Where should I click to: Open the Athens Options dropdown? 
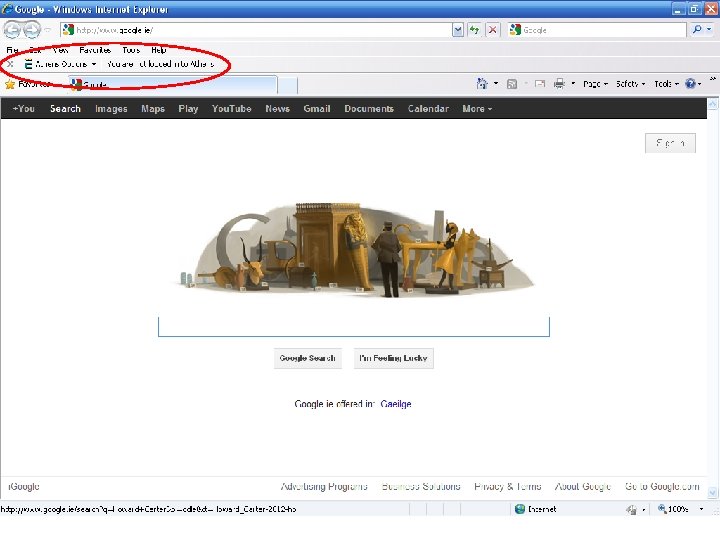[60, 64]
